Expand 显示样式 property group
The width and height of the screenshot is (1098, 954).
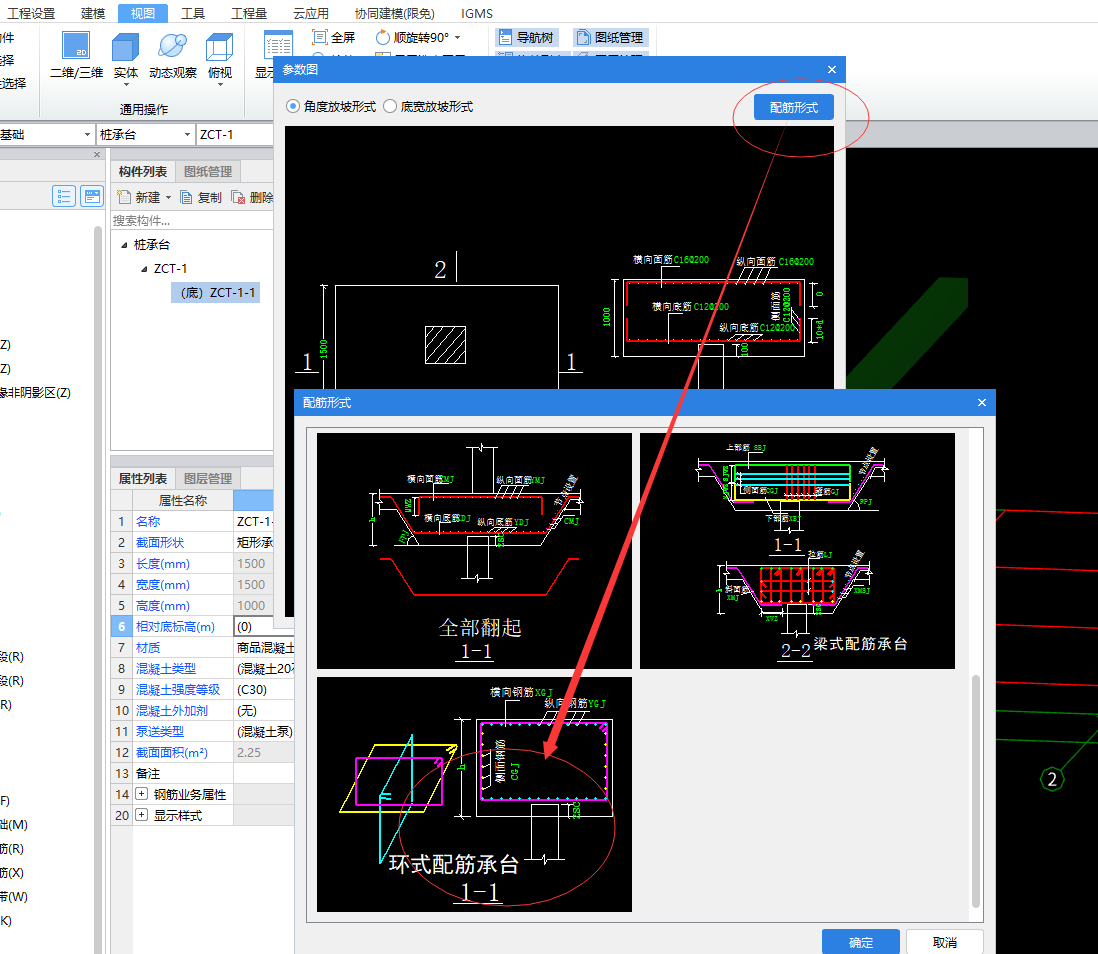pos(141,815)
